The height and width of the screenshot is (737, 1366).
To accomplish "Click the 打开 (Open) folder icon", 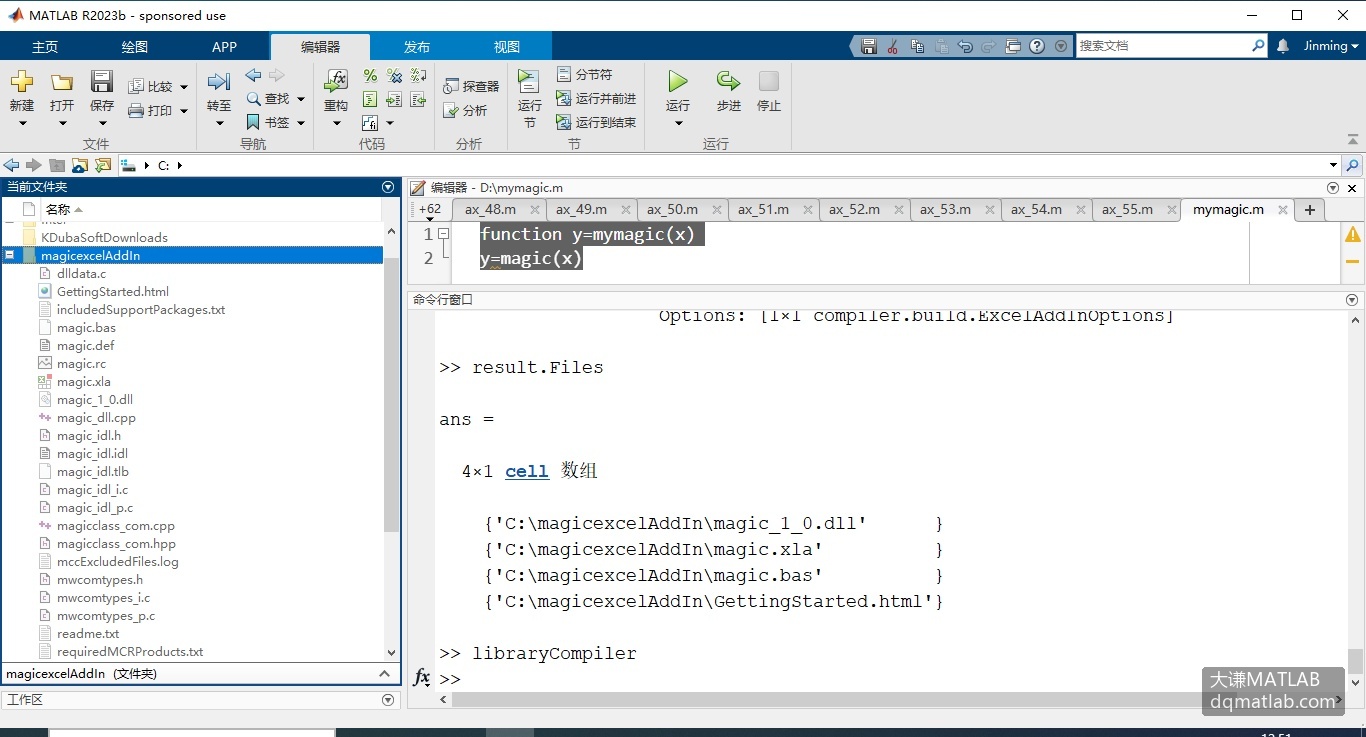I will 62,82.
